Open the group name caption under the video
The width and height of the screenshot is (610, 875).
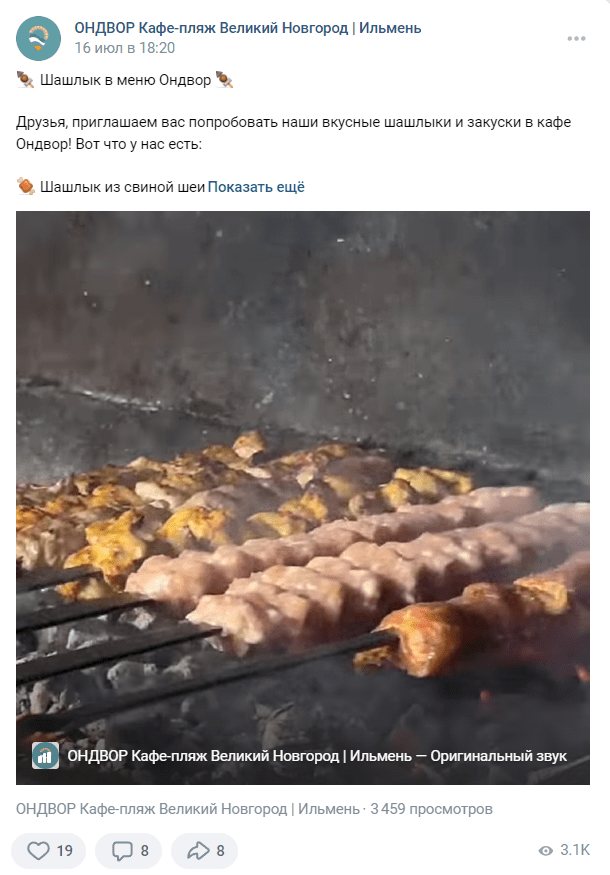coord(188,809)
